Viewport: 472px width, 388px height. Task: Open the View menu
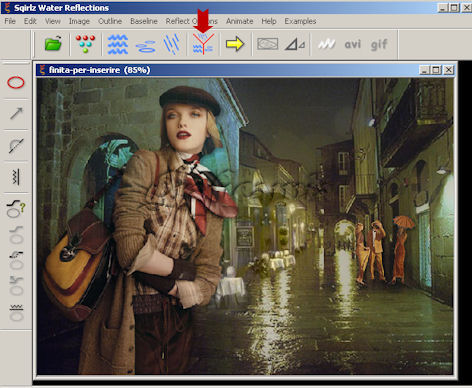[x=53, y=21]
